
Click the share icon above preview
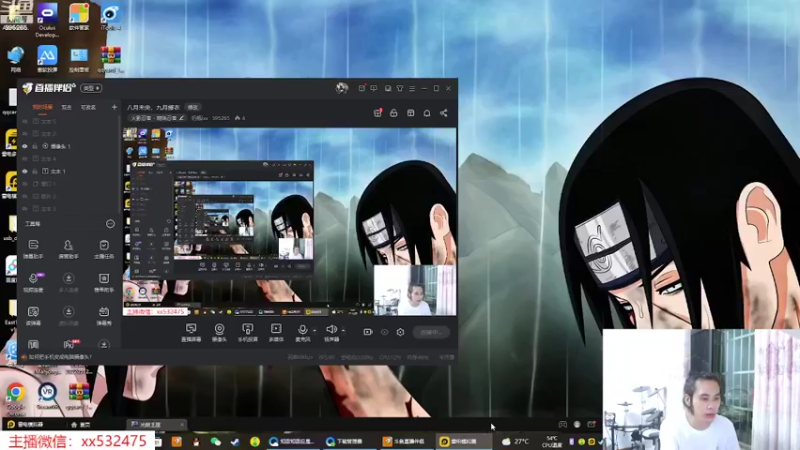[x=444, y=113]
